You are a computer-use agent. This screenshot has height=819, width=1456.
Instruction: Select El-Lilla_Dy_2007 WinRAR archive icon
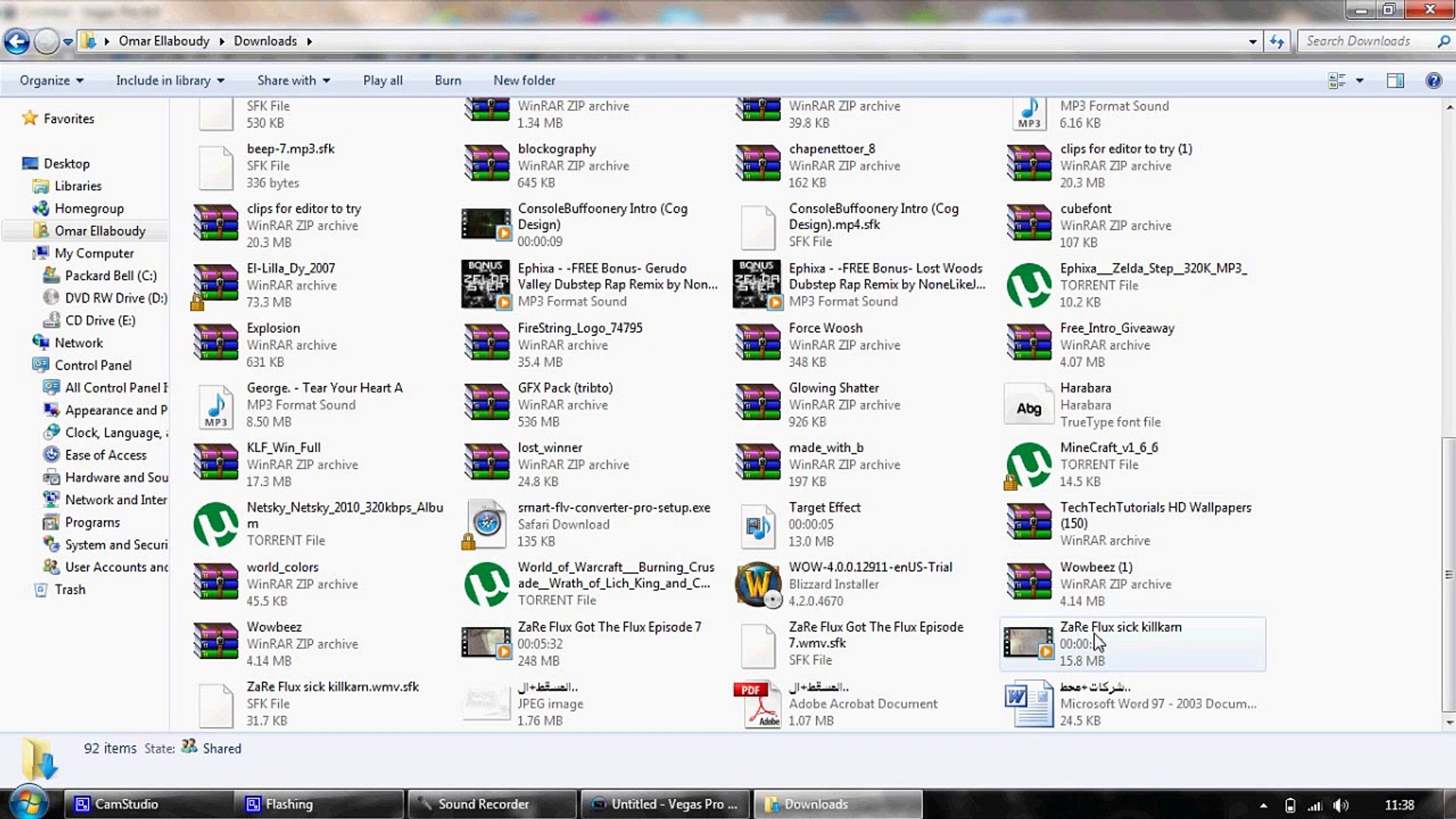click(215, 284)
